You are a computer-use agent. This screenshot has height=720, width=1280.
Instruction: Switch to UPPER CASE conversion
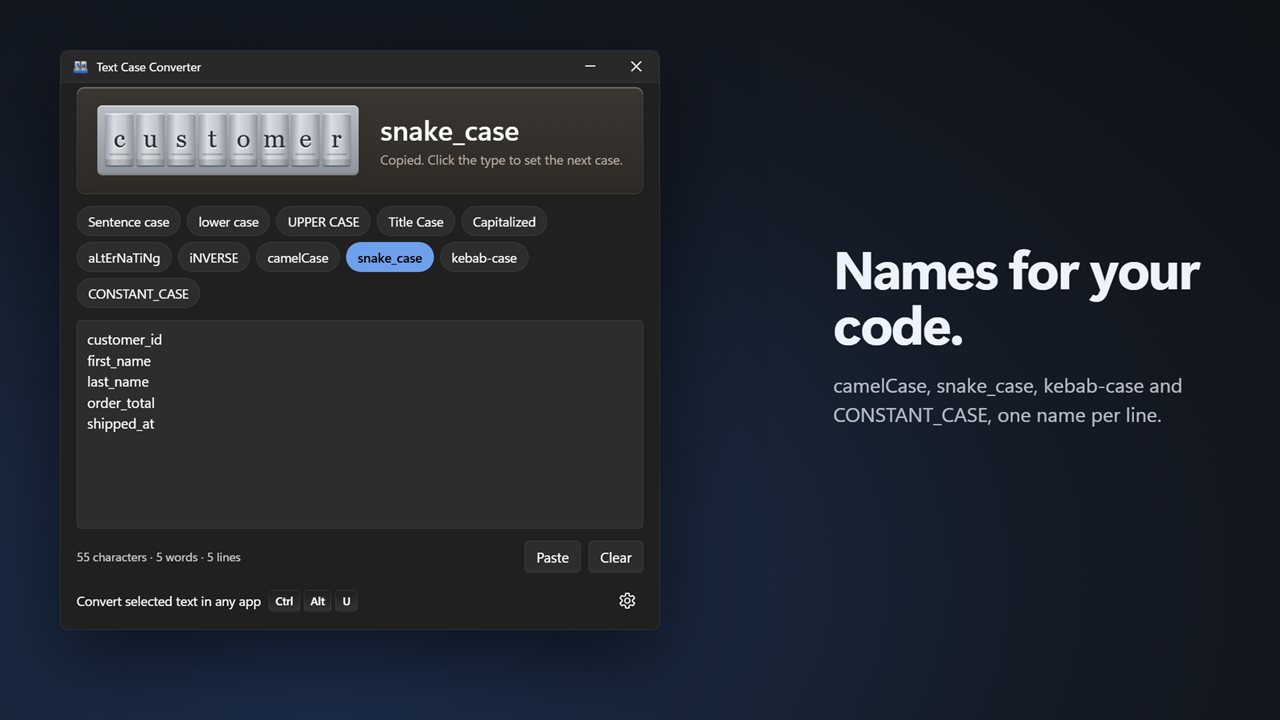pyautogui.click(x=323, y=222)
